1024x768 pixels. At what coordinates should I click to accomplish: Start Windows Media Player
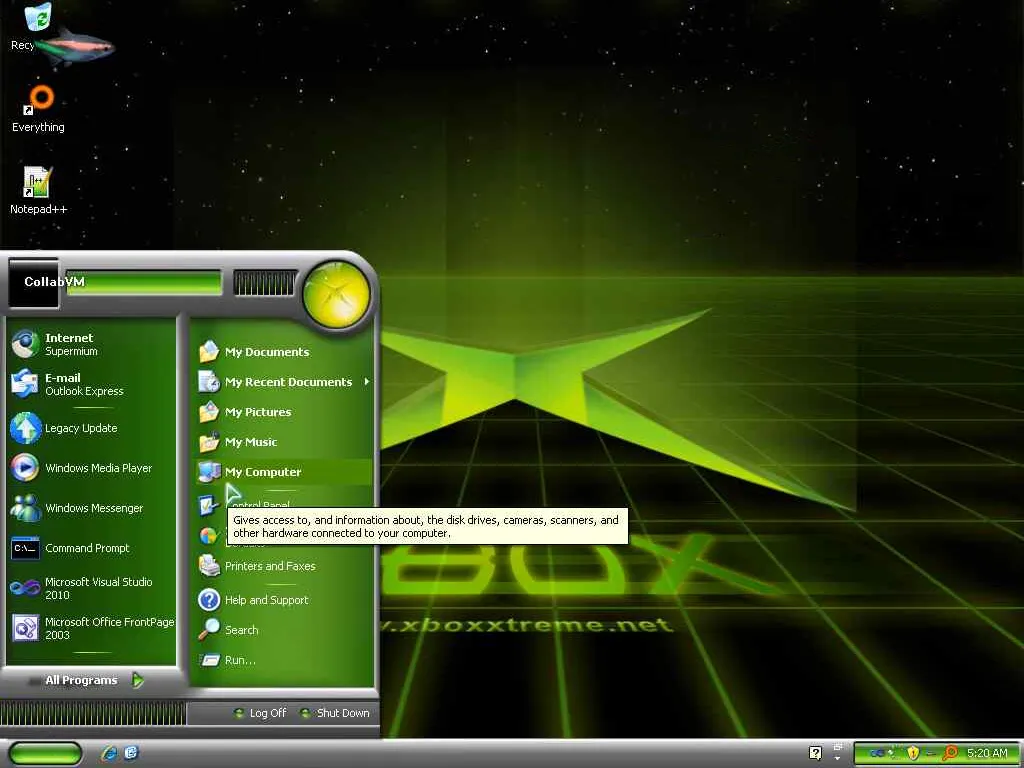91,468
